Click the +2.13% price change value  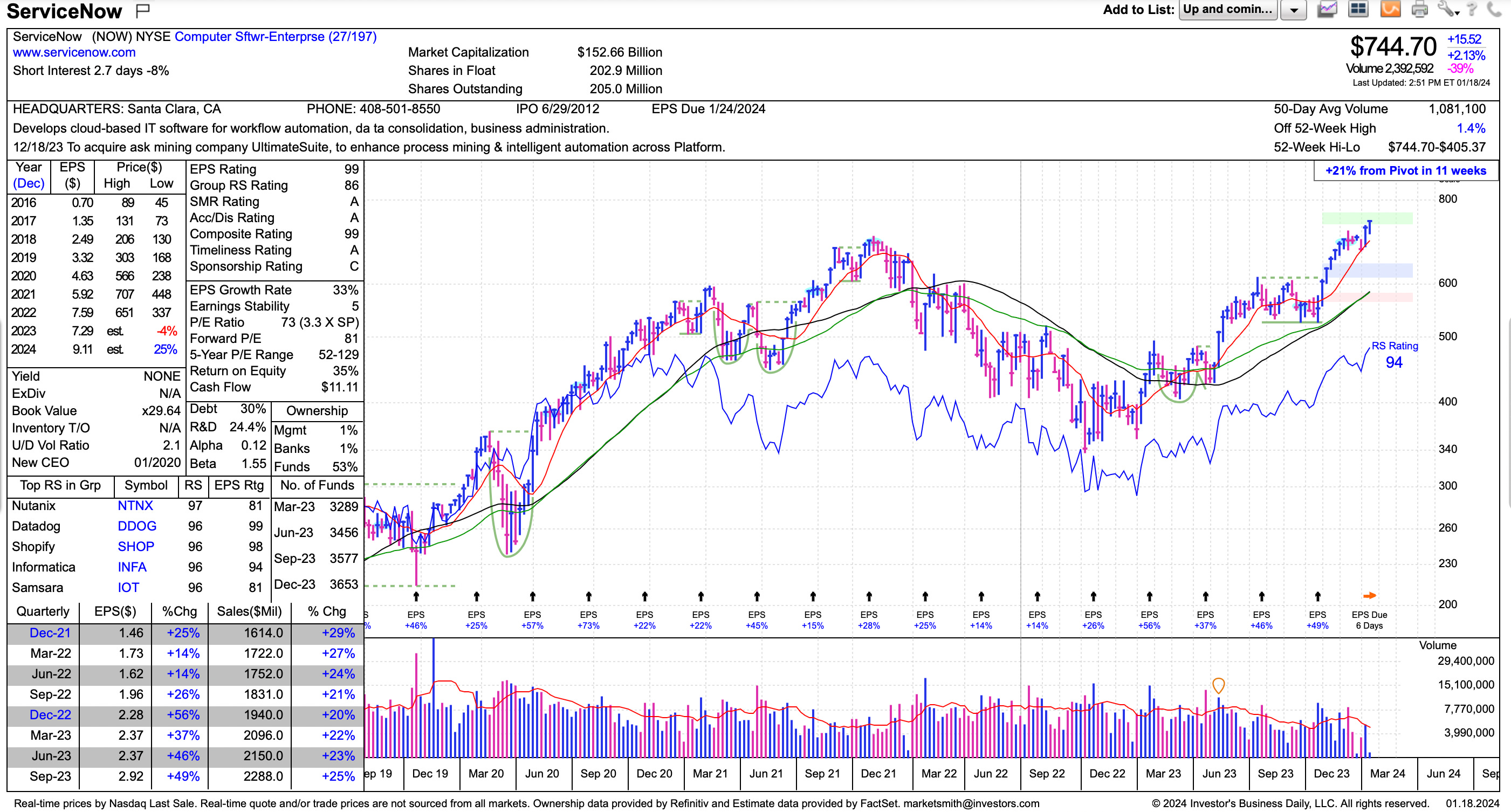click(1466, 55)
